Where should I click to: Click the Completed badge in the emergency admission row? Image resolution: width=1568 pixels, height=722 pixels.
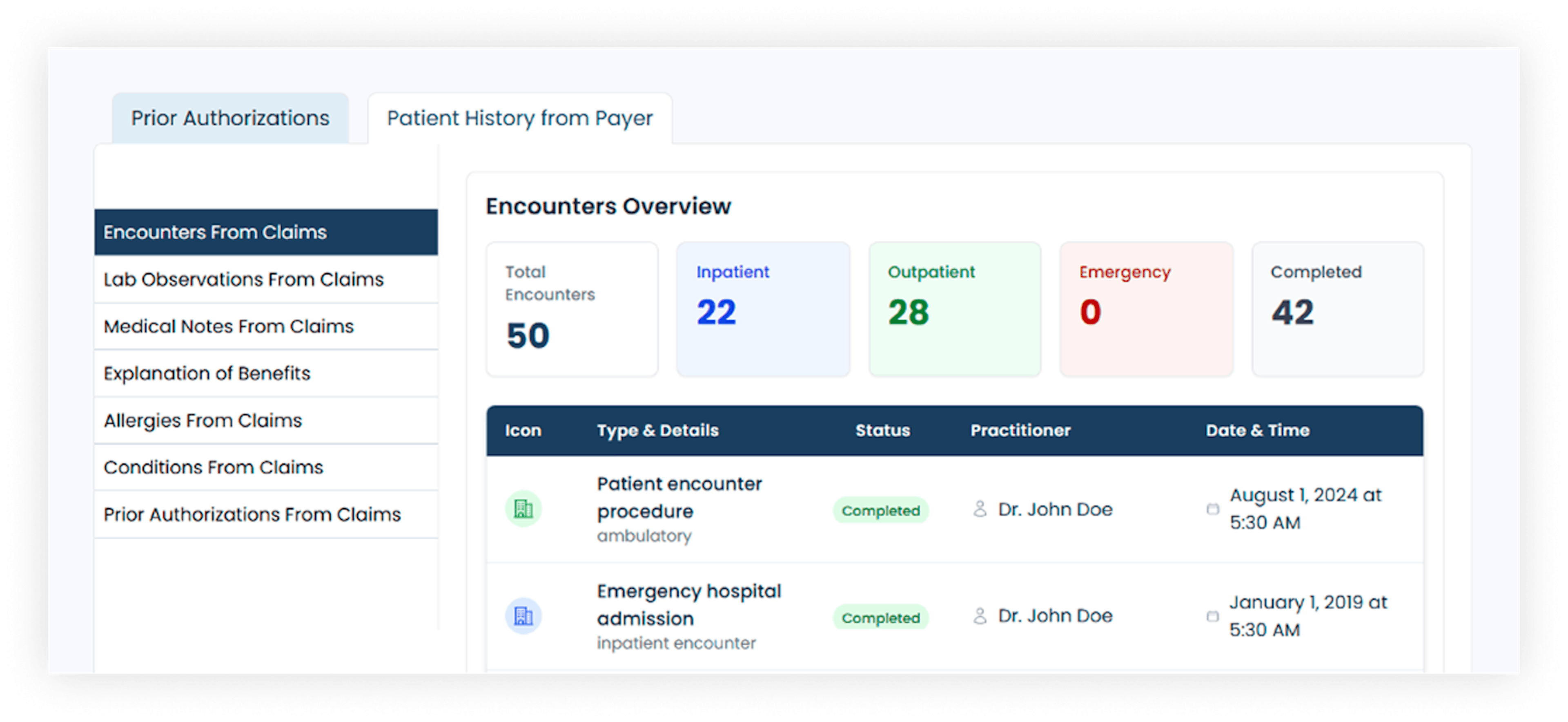(x=881, y=618)
